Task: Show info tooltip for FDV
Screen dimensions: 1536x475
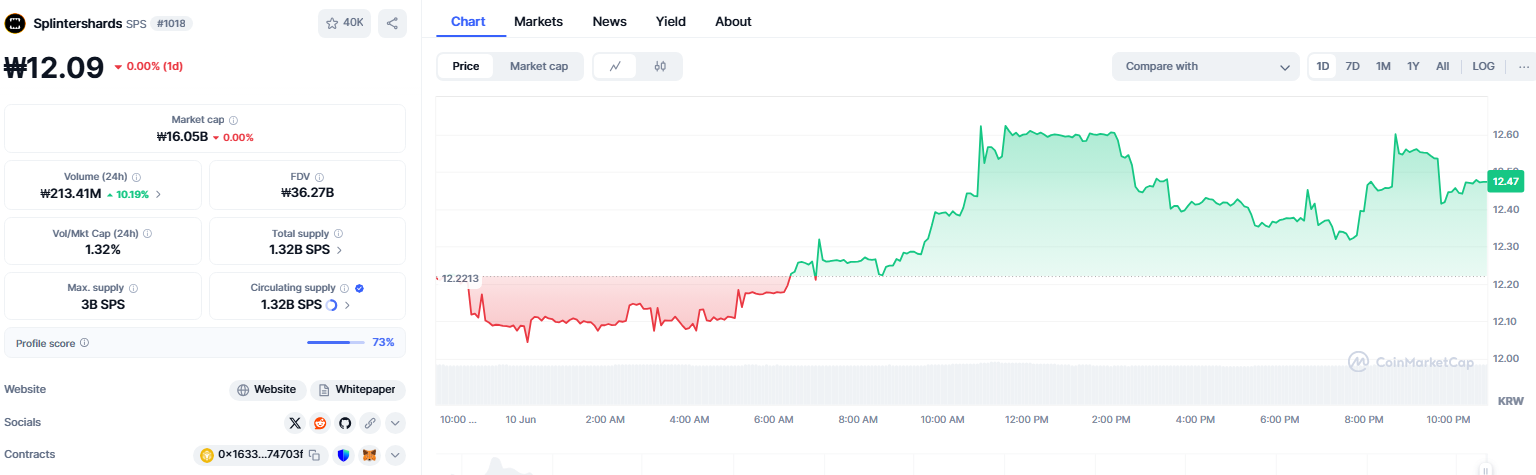Action: pyautogui.click(x=318, y=177)
